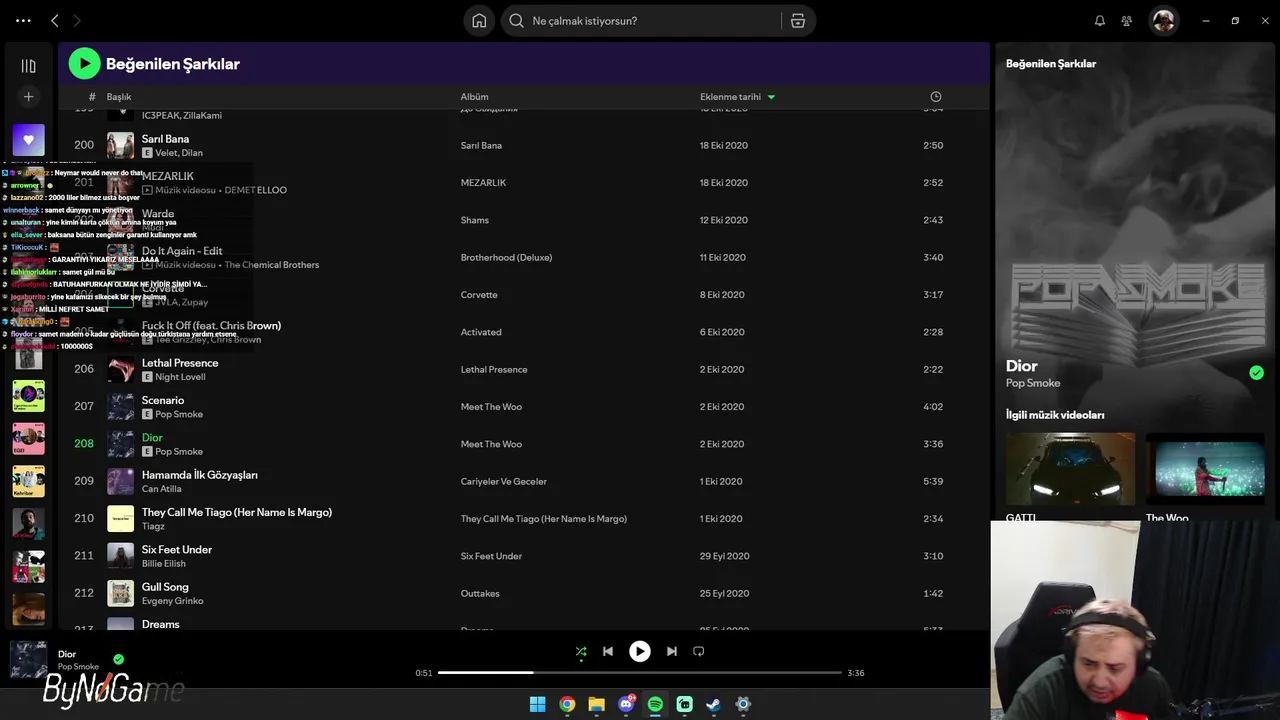This screenshot has width=1280, height=720.
Task: Play Beğenilen Şarkılar with the green button
Action: pyautogui.click(x=84, y=64)
